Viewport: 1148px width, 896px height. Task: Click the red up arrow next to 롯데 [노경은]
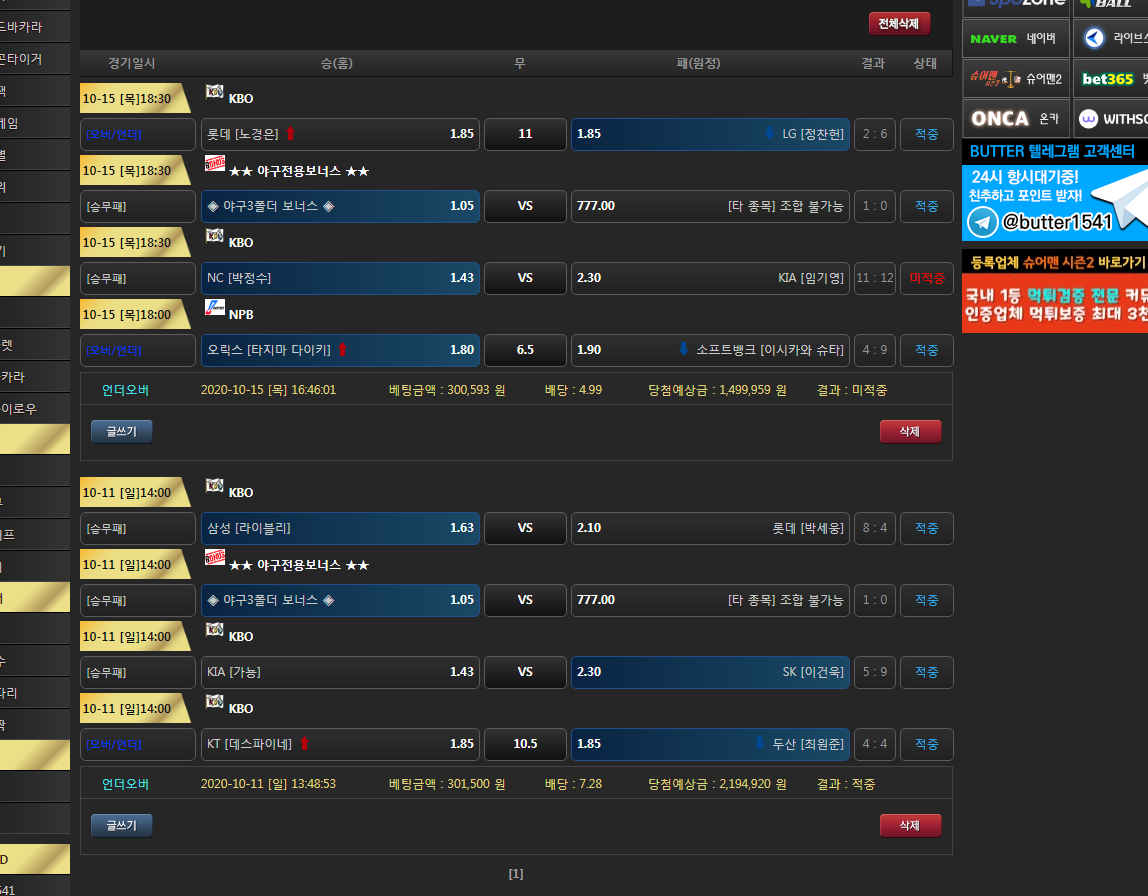click(x=290, y=134)
